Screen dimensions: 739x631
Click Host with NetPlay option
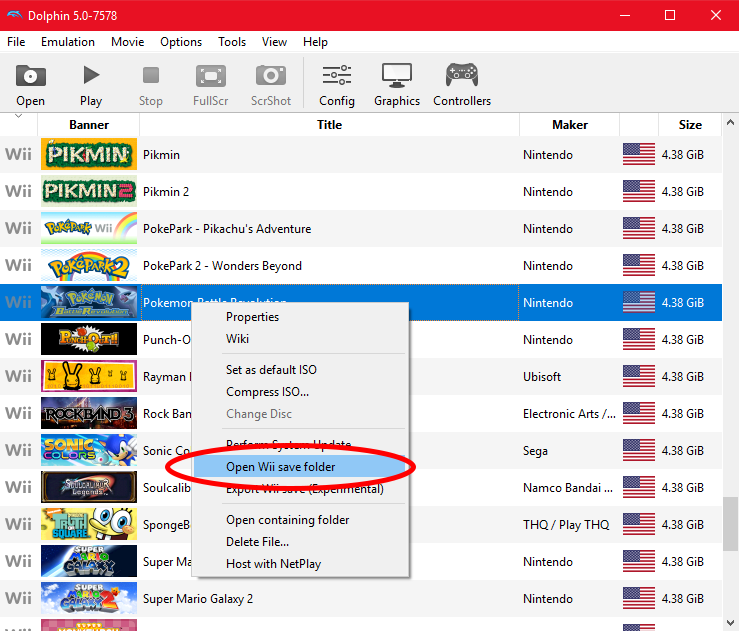273,564
